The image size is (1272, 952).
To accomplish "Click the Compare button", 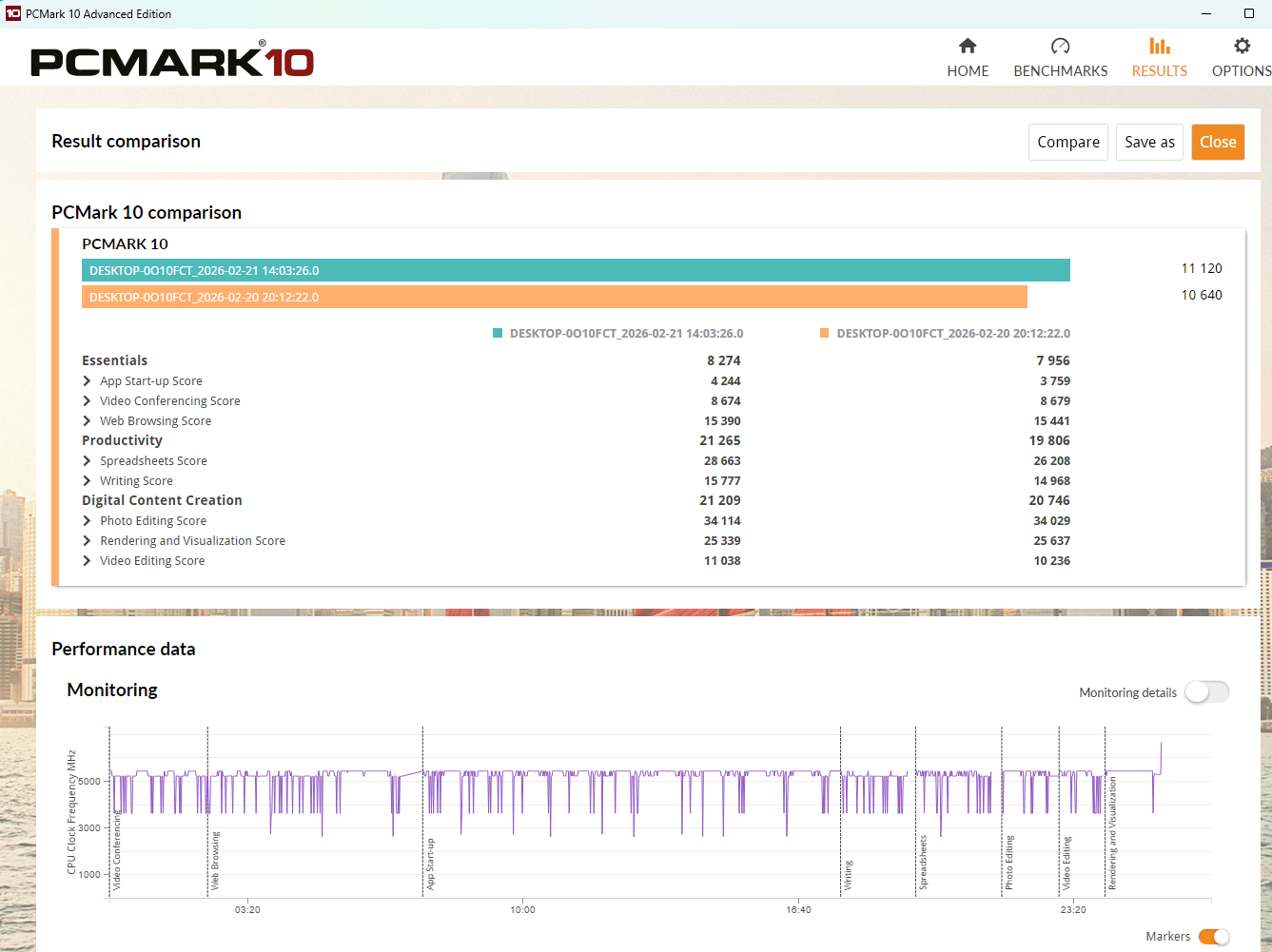I will point(1068,142).
